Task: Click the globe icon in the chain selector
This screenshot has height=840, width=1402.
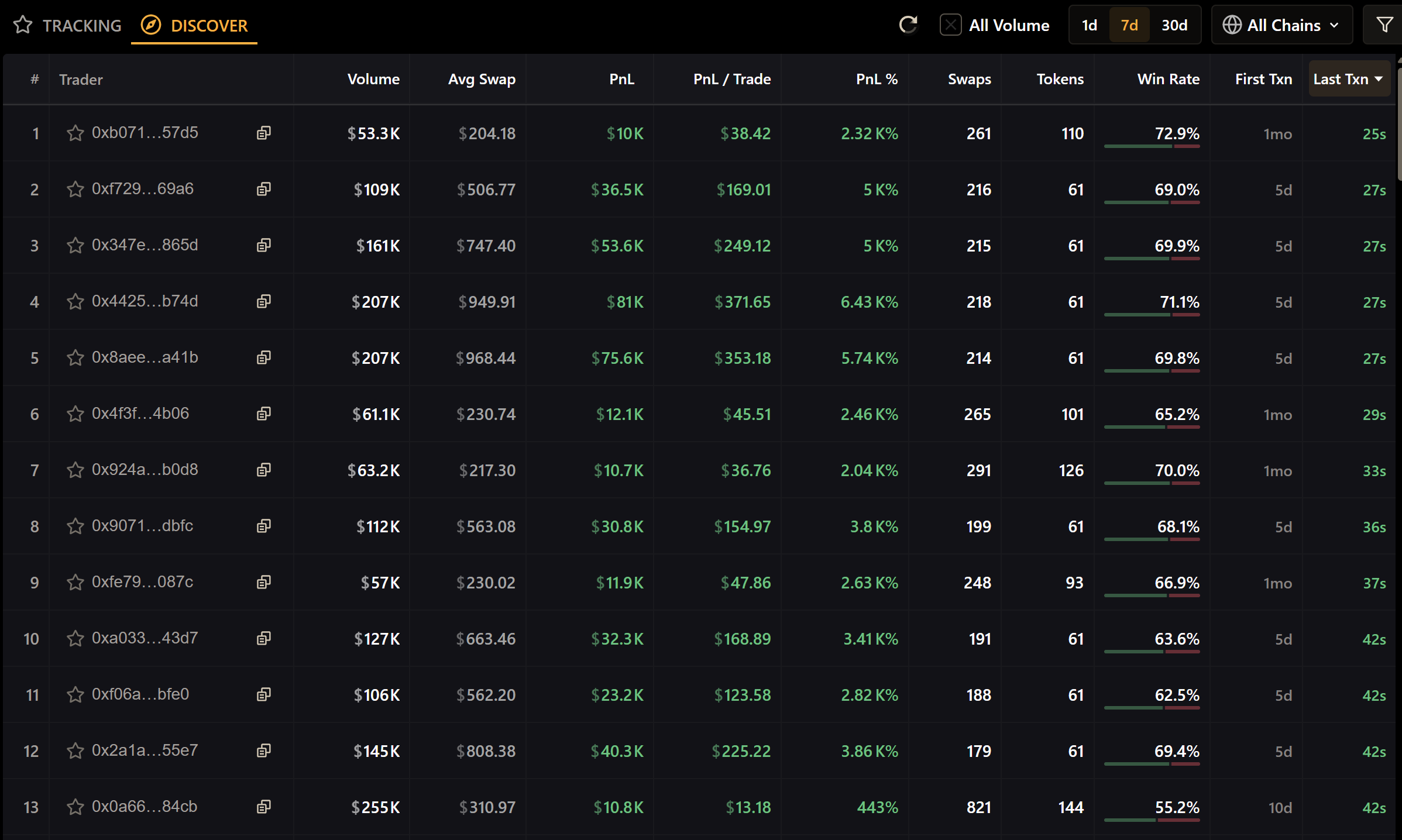Action: pos(1232,25)
